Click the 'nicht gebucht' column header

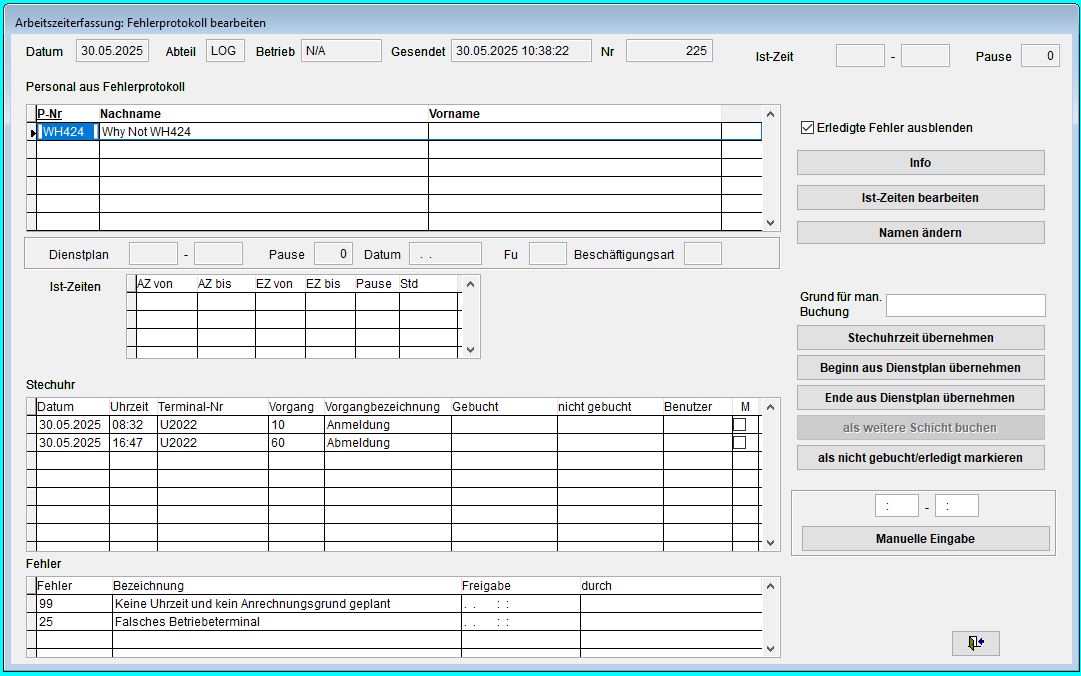pos(610,407)
